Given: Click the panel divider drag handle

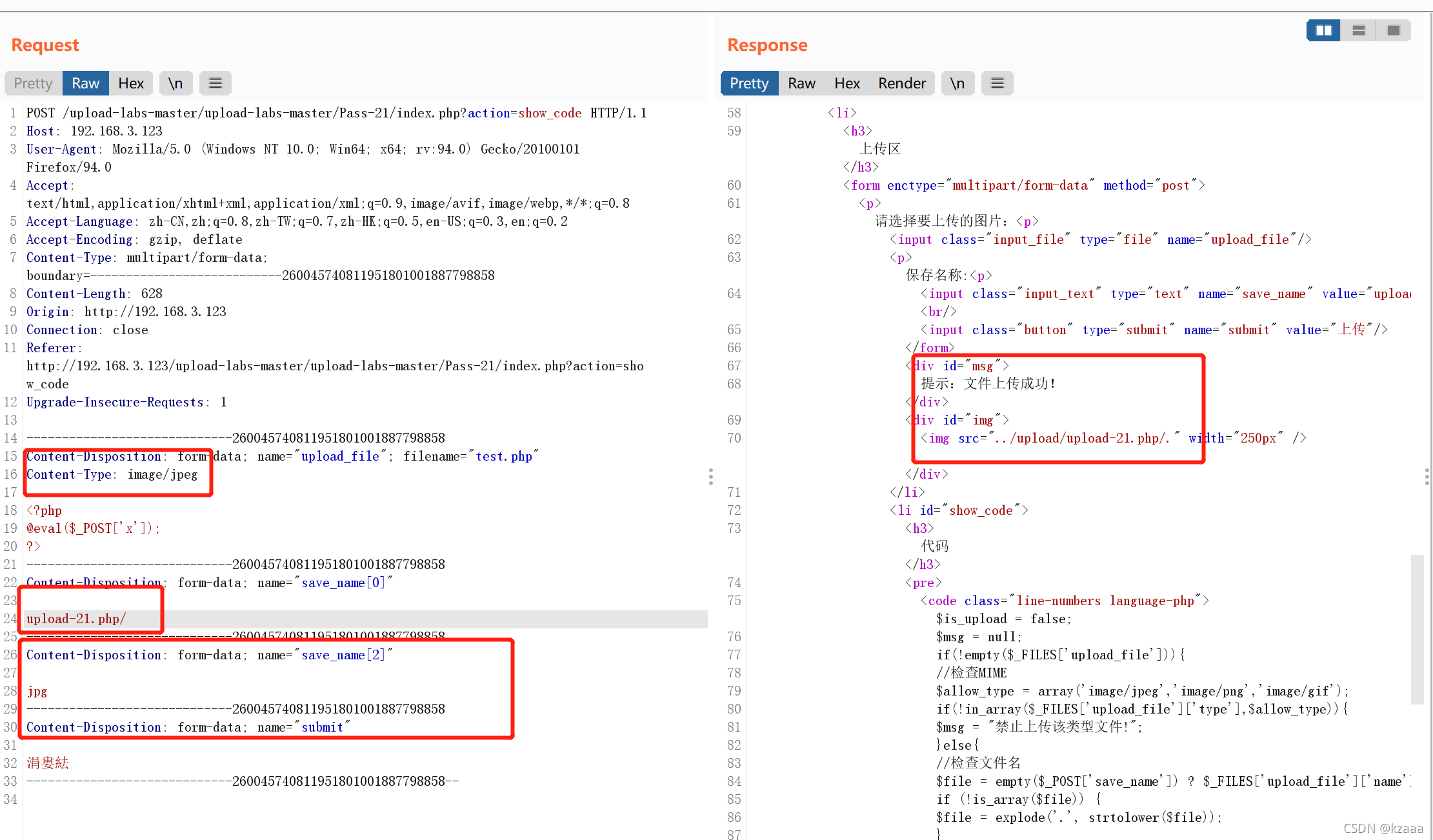Looking at the screenshot, I should [711, 477].
